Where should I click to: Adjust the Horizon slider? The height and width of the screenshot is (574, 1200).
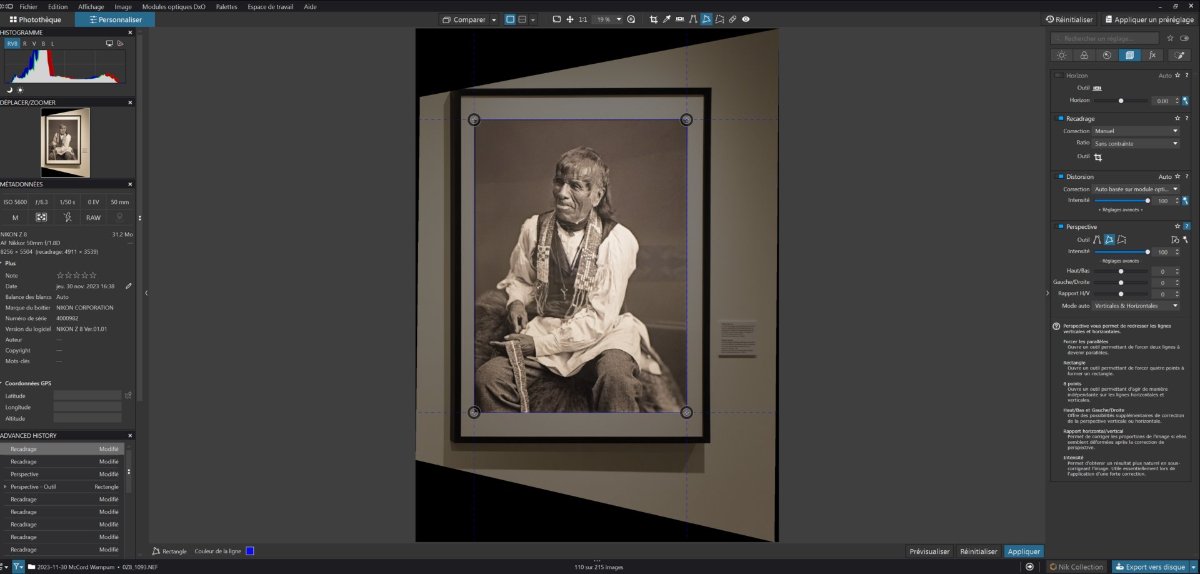pos(1121,101)
